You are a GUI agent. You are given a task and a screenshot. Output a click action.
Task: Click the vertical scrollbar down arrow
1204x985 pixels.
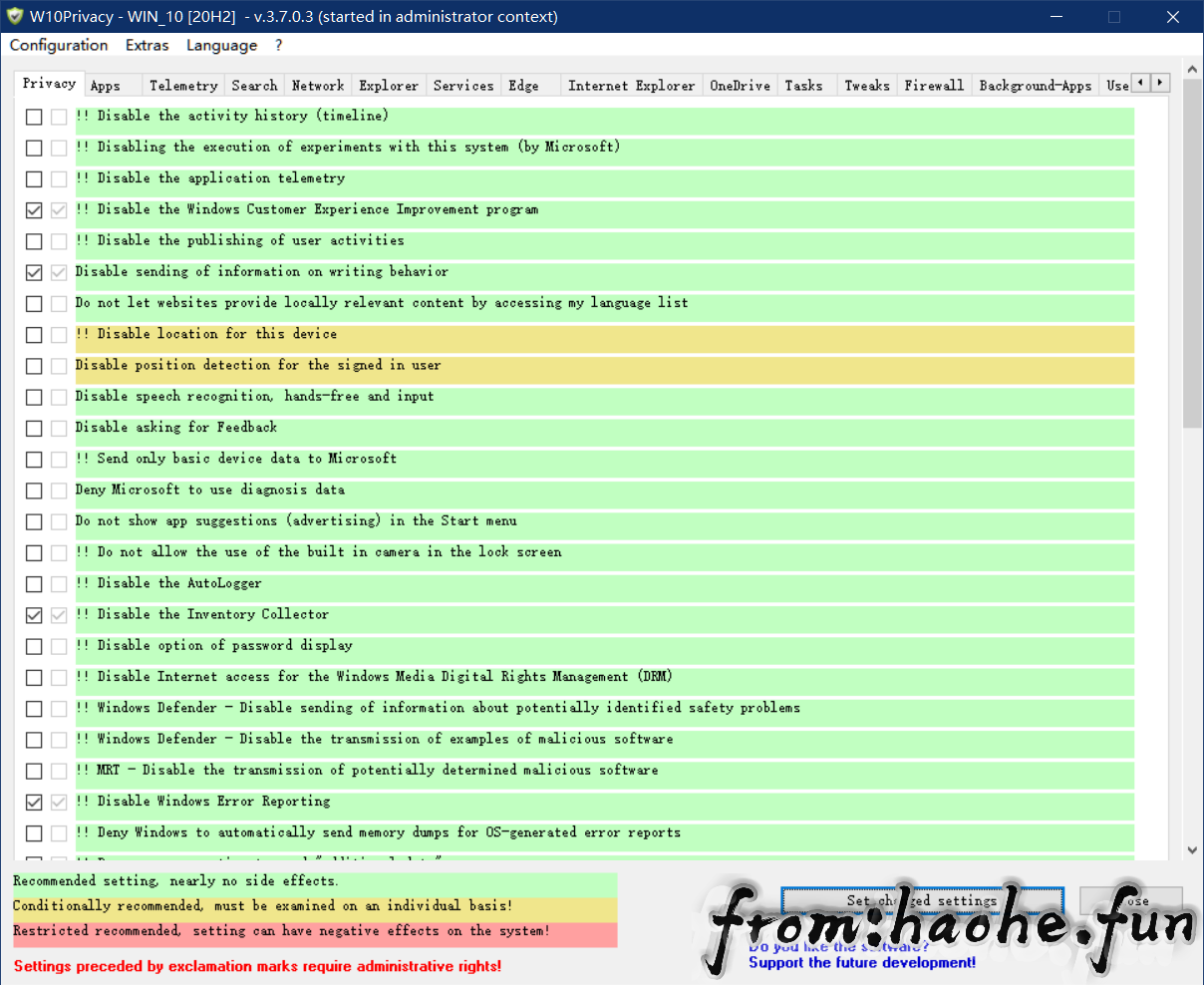tap(1192, 850)
